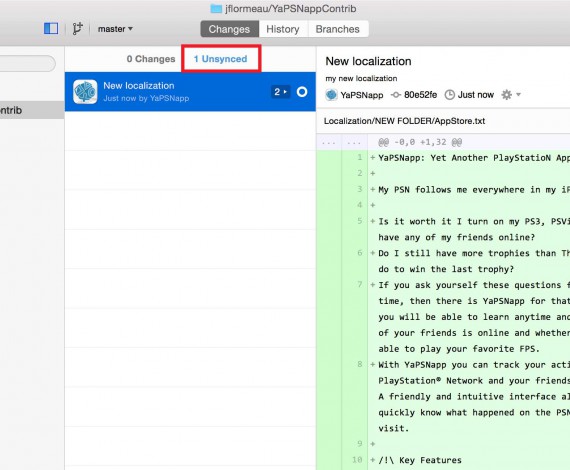The height and width of the screenshot is (470, 570).
Task: Click the create new branch icon
Action: (x=77, y=28)
